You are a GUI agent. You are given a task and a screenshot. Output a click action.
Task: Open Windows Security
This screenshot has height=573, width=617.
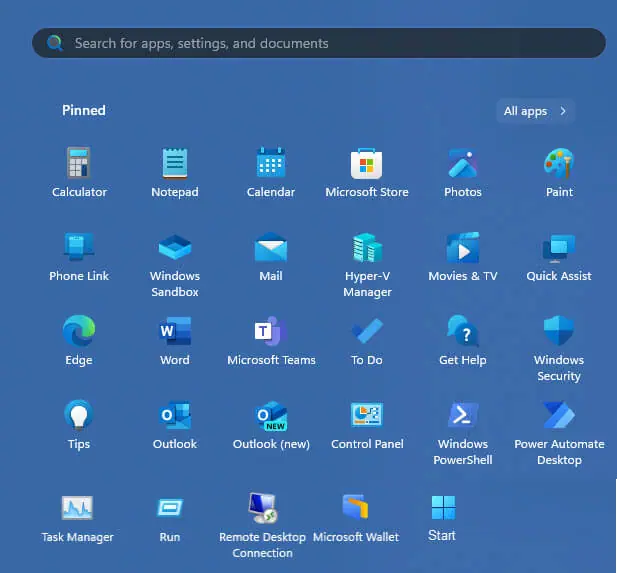pyautogui.click(x=559, y=348)
